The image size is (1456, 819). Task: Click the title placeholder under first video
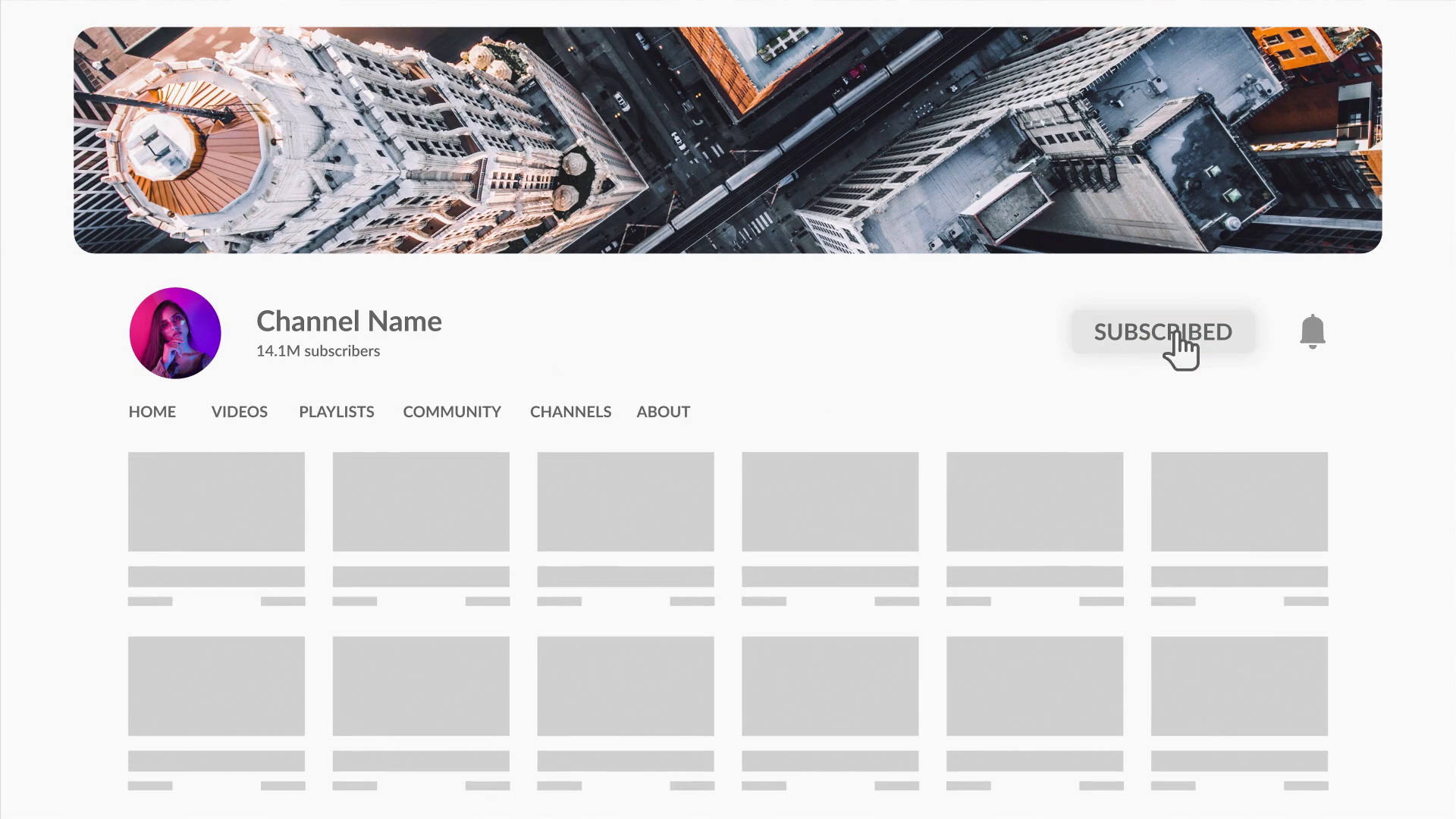[x=216, y=576]
